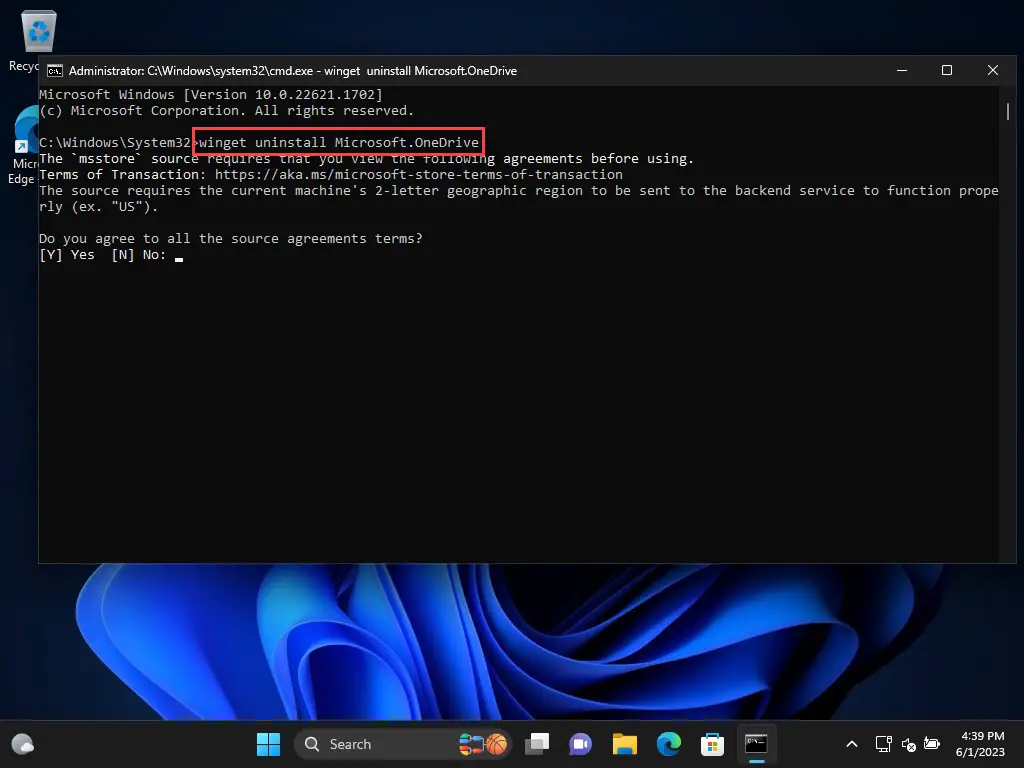The image size is (1024, 768).
Task: Open the clock showing 4:39 PM
Action: [x=980, y=744]
